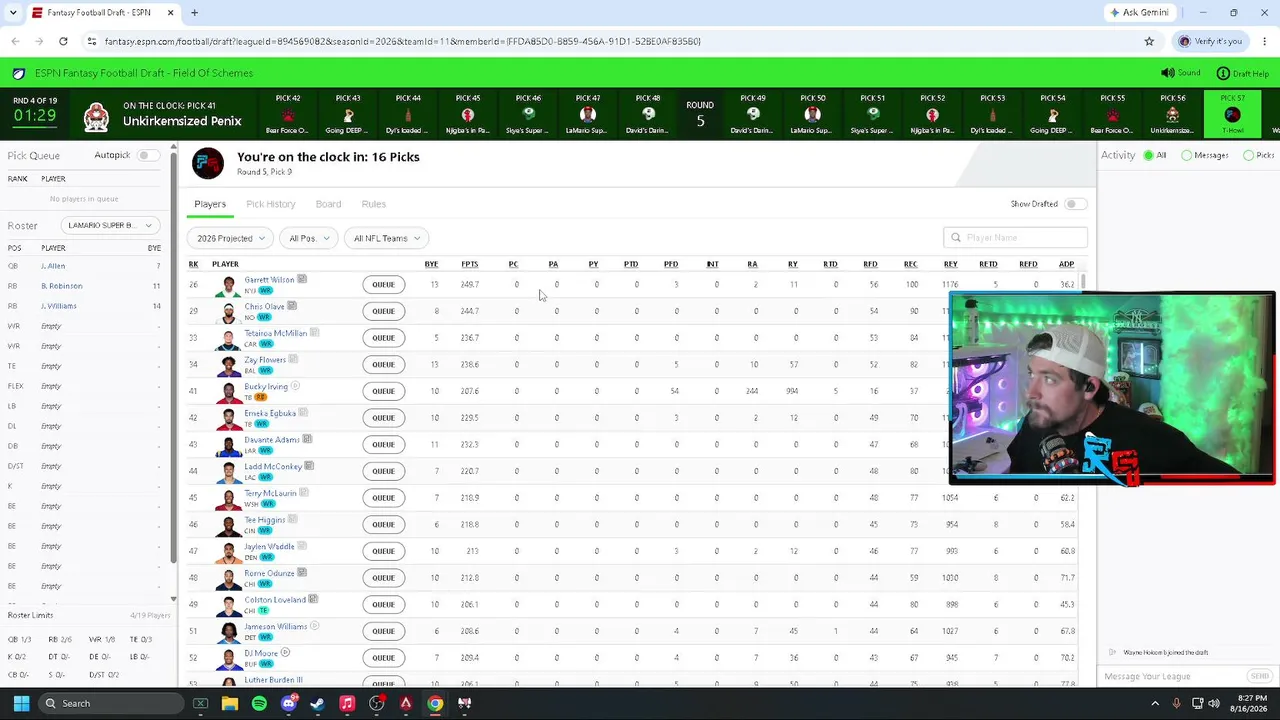Screen dimensions: 1280x720
Task: Open the Draft Help info icon
Action: [x=1222, y=73]
